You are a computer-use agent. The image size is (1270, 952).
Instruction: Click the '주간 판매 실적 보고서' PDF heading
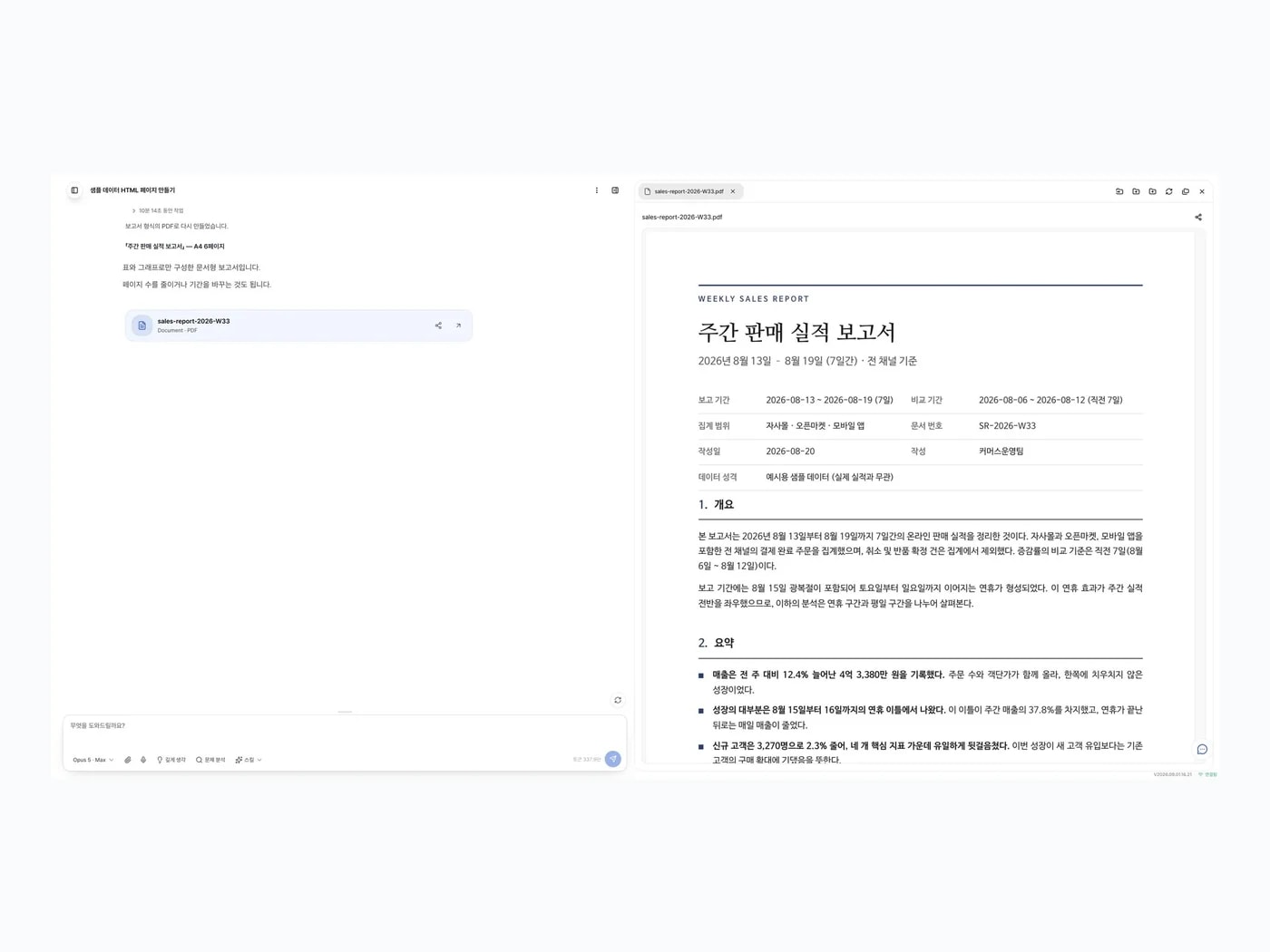796,332
